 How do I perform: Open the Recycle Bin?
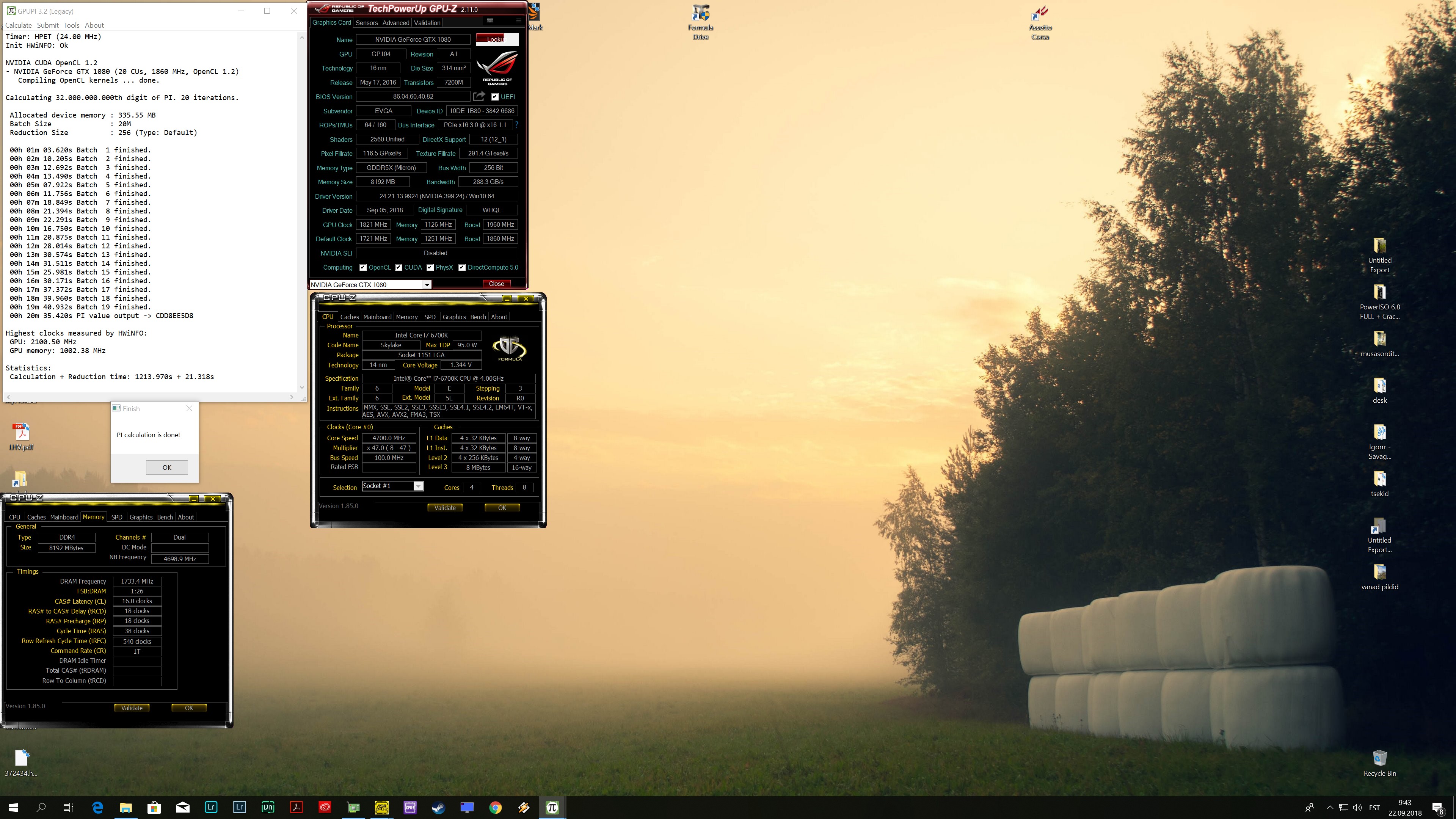[x=1380, y=764]
